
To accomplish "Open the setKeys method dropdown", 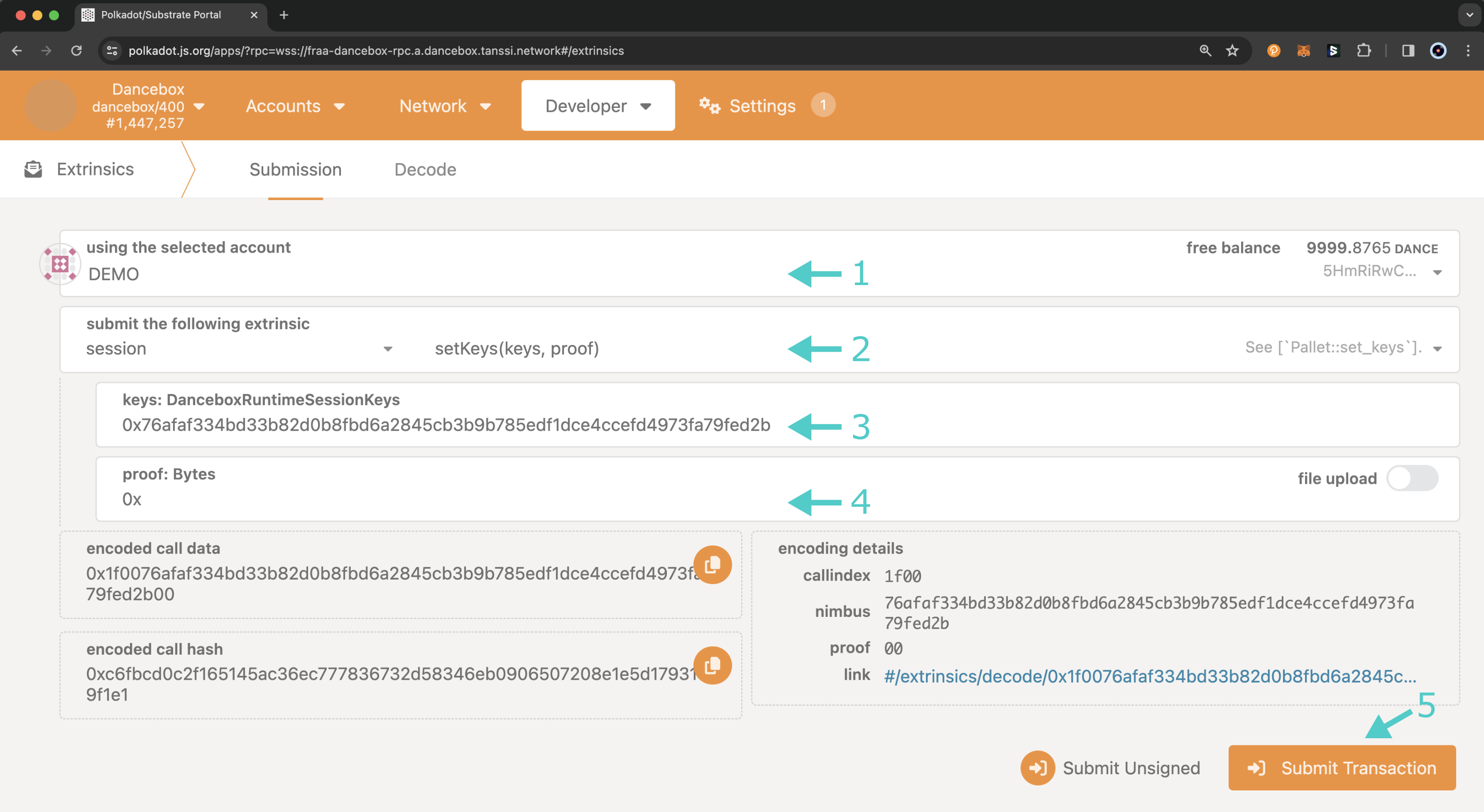I will 938,348.
